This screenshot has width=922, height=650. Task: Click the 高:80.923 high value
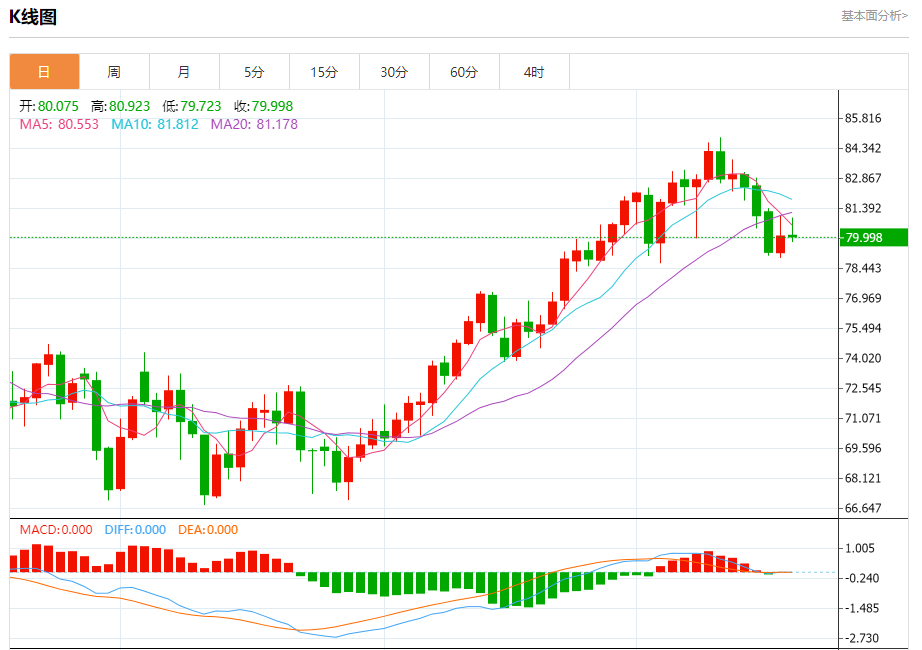point(121,106)
